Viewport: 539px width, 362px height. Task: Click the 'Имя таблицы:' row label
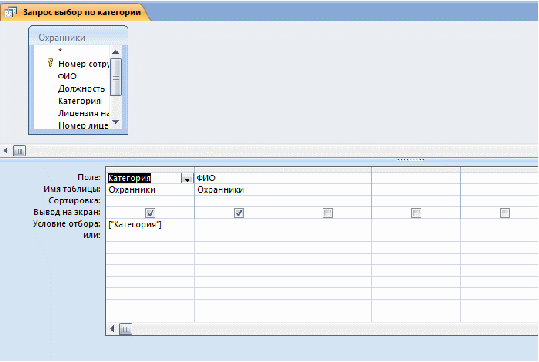click(x=72, y=189)
